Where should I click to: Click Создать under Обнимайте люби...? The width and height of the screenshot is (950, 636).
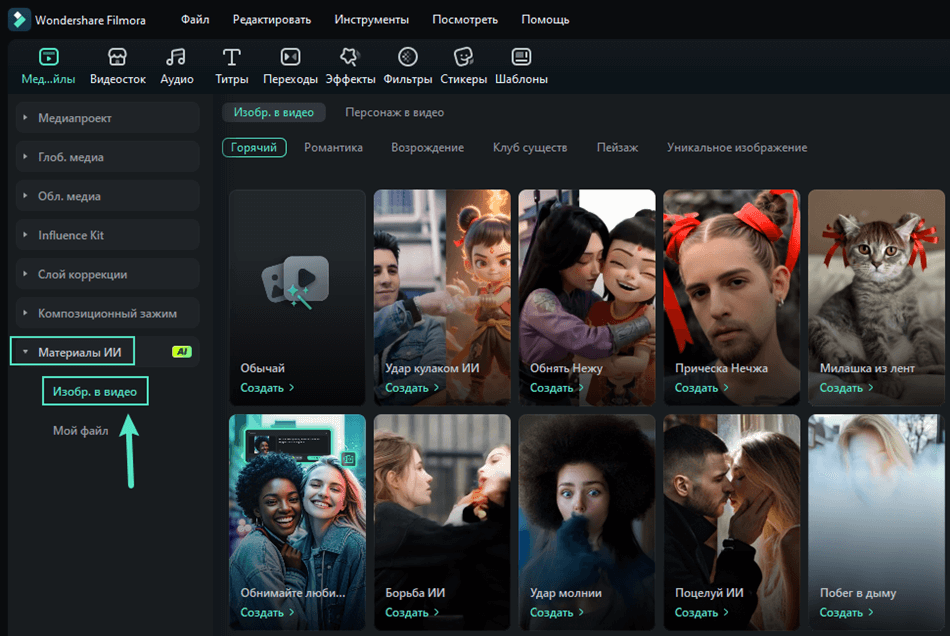(x=267, y=612)
